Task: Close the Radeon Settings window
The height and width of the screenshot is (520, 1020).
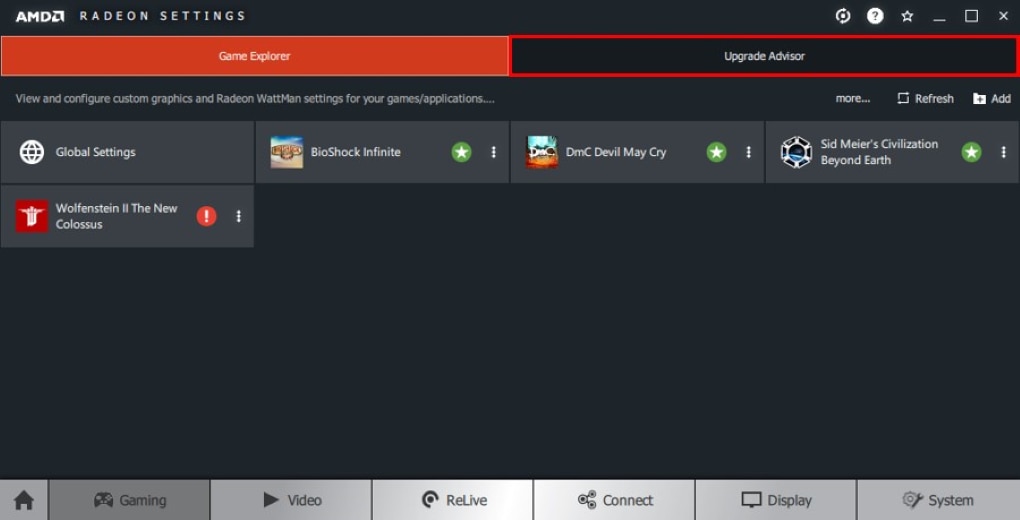Action: point(1003,16)
